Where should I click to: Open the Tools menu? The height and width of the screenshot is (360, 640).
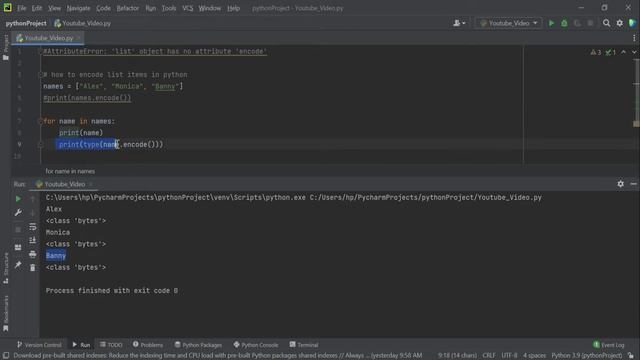(169, 8)
